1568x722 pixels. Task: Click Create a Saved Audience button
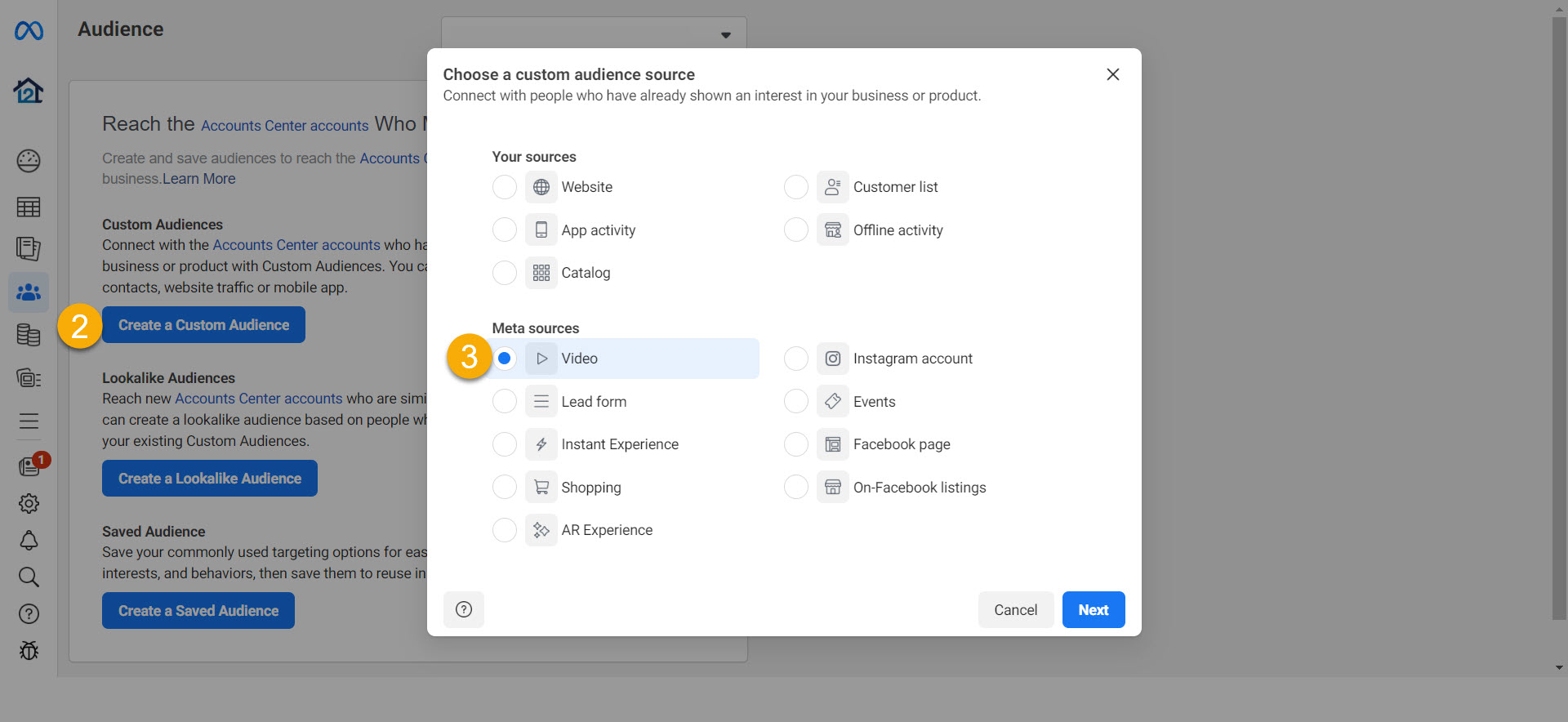point(198,611)
